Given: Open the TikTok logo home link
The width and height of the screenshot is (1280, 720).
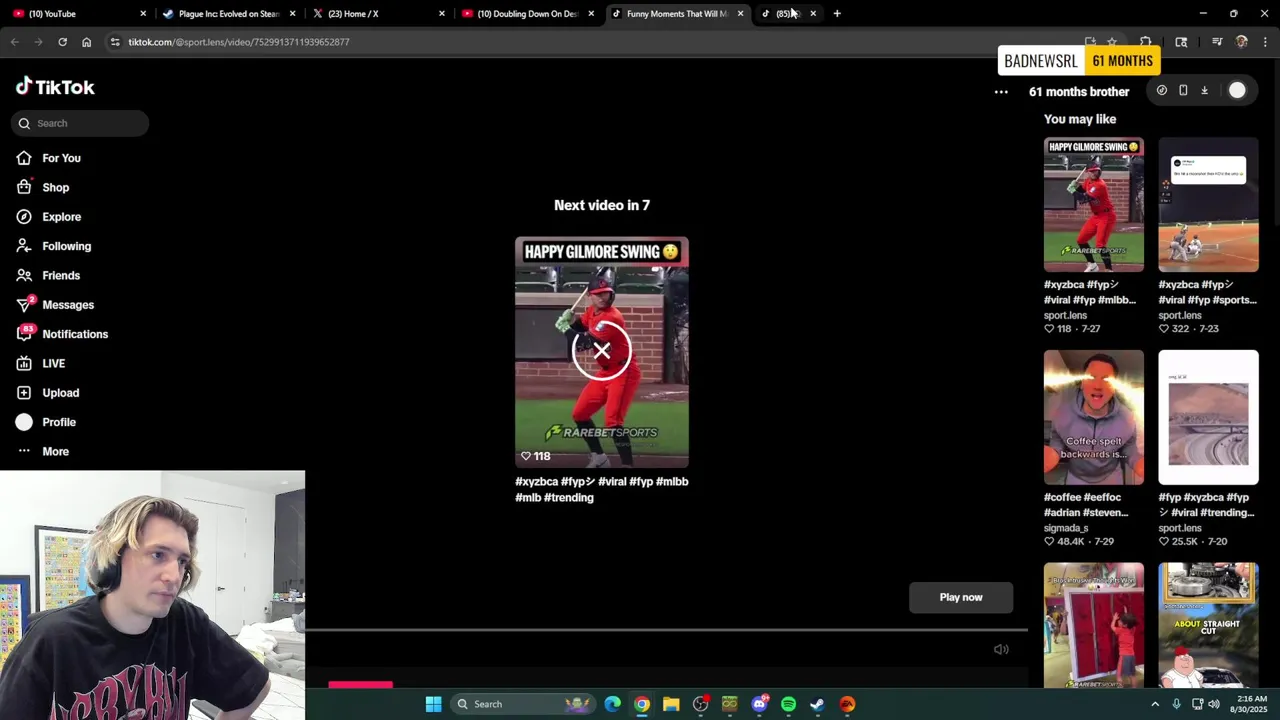Looking at the screenshot, I should [x=55, y=87].
